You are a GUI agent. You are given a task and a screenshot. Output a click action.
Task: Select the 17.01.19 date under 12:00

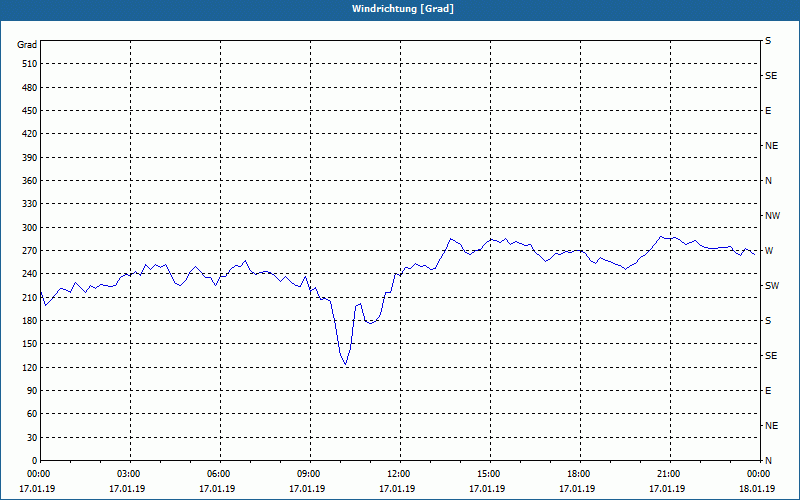click(397, 489)
